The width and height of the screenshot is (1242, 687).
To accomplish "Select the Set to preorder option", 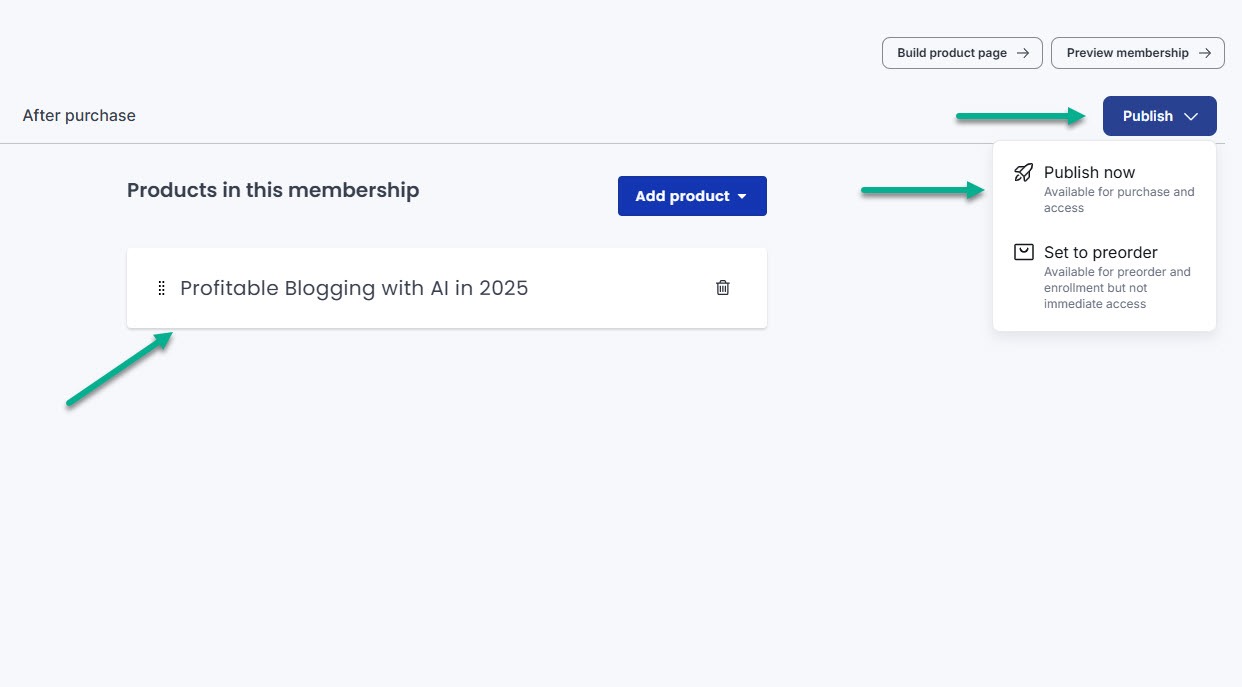I will [x=1100, y=252].
